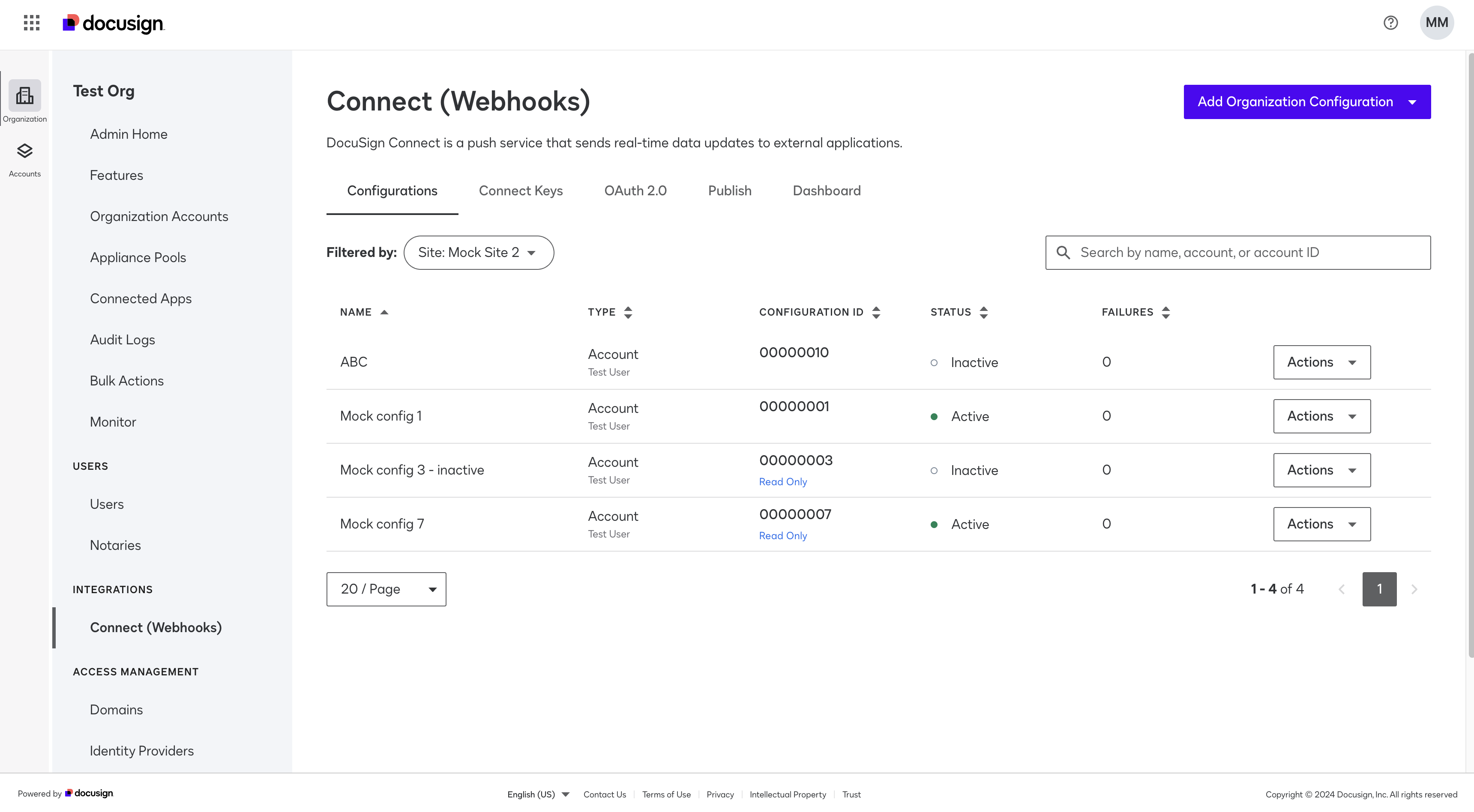This screenshot has width=1474, height=812.
Task: Open Read Only link for Mock config 3
Action: (783, 481)
